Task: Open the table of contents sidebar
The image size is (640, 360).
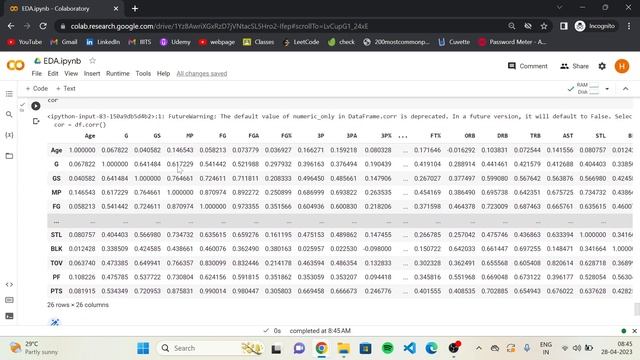Action: click(x=9, y=94)
